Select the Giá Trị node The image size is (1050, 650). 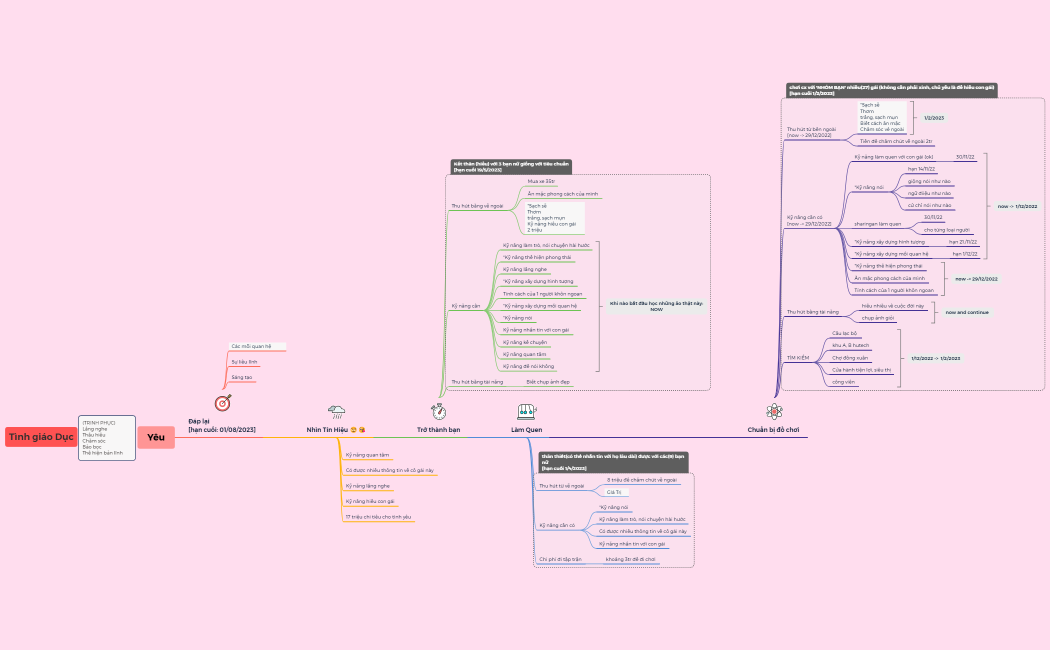[x=614, y=492]
